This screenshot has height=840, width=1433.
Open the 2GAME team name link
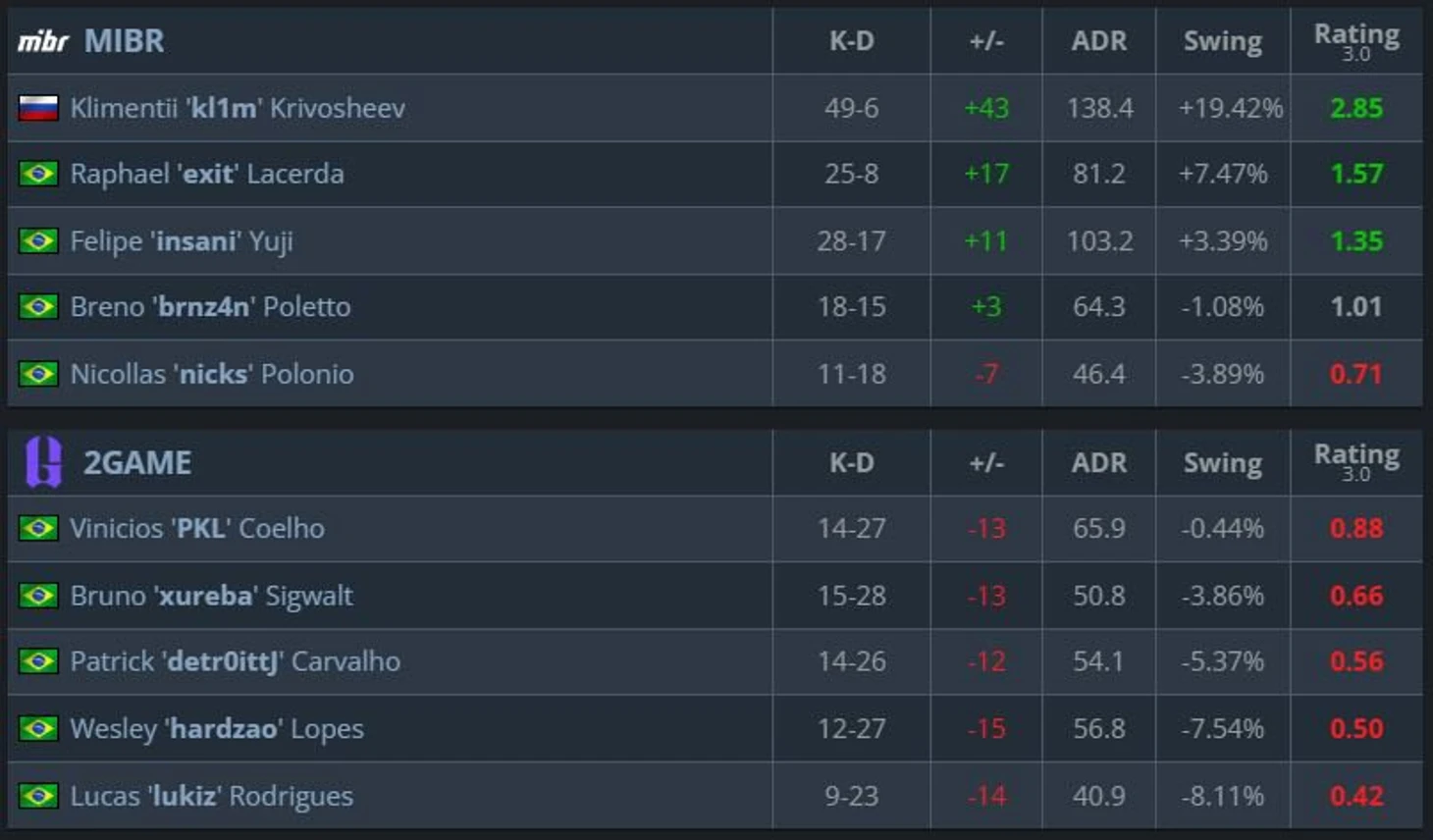tap(137, 462)
